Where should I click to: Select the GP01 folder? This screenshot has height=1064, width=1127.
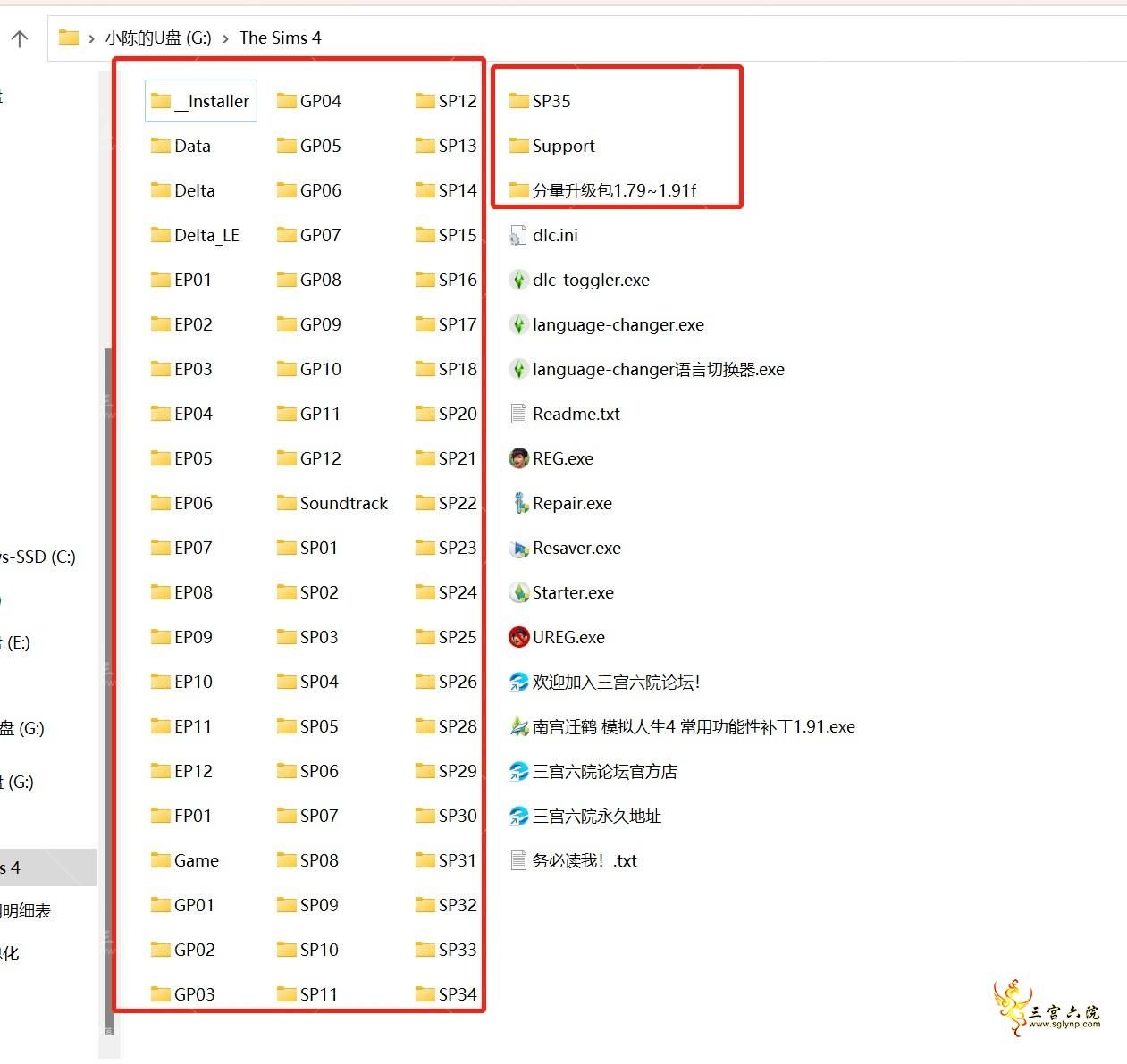[182, 905]
